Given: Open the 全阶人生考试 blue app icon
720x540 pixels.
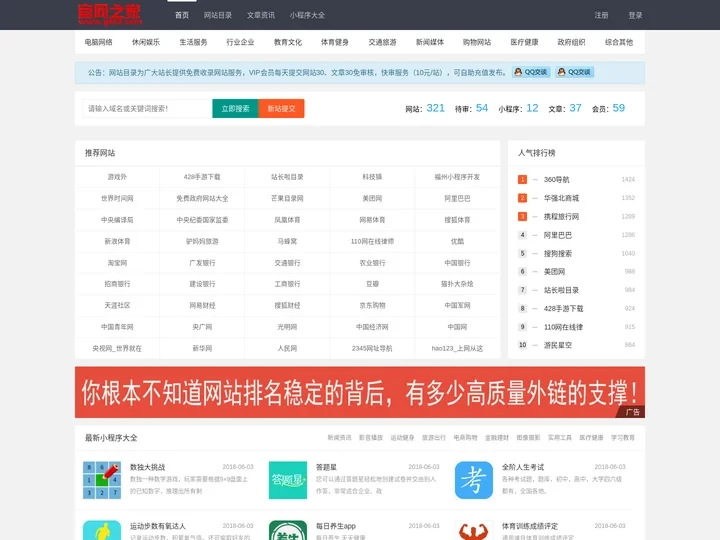Looking at the screenshot, I should pos(474,480).
